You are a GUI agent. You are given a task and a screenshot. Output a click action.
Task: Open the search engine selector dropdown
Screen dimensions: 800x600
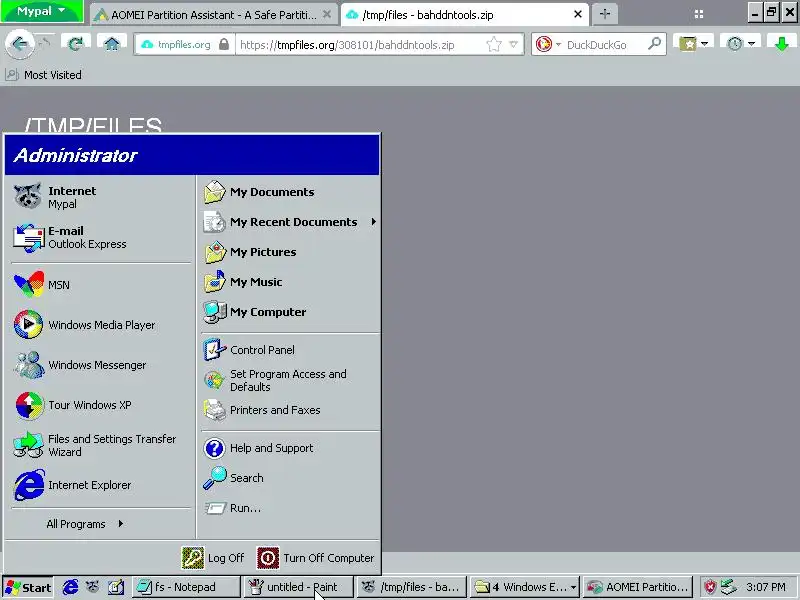548,45
